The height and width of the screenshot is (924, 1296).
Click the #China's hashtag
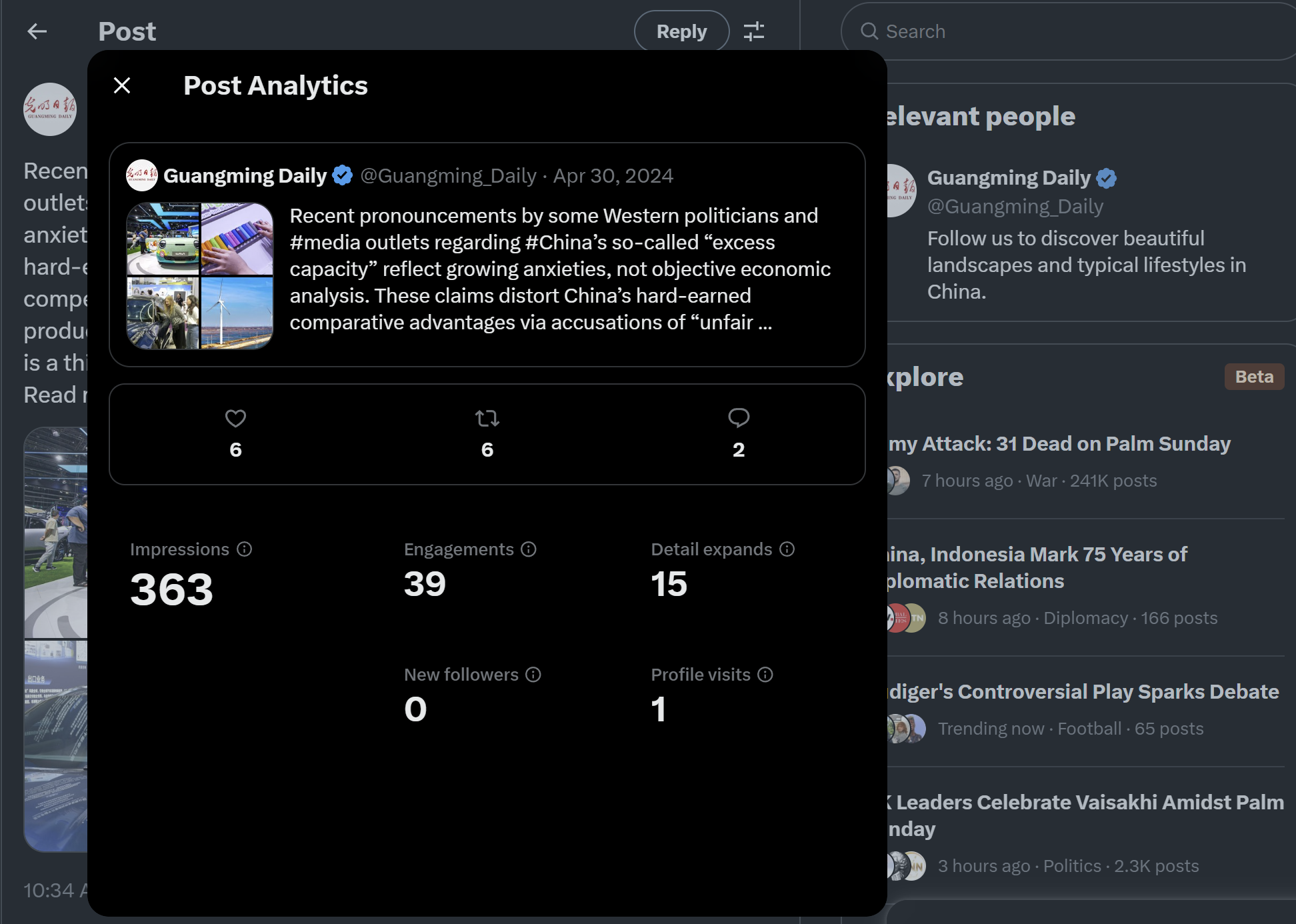point(565,243)
